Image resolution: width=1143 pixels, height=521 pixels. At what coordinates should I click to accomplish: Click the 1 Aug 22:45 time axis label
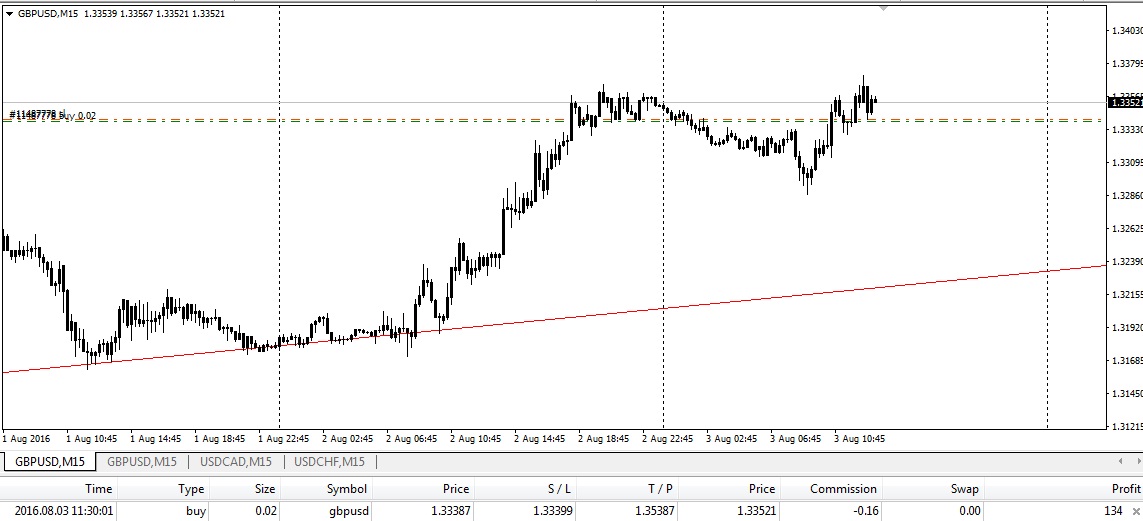(x=284, y=439)
